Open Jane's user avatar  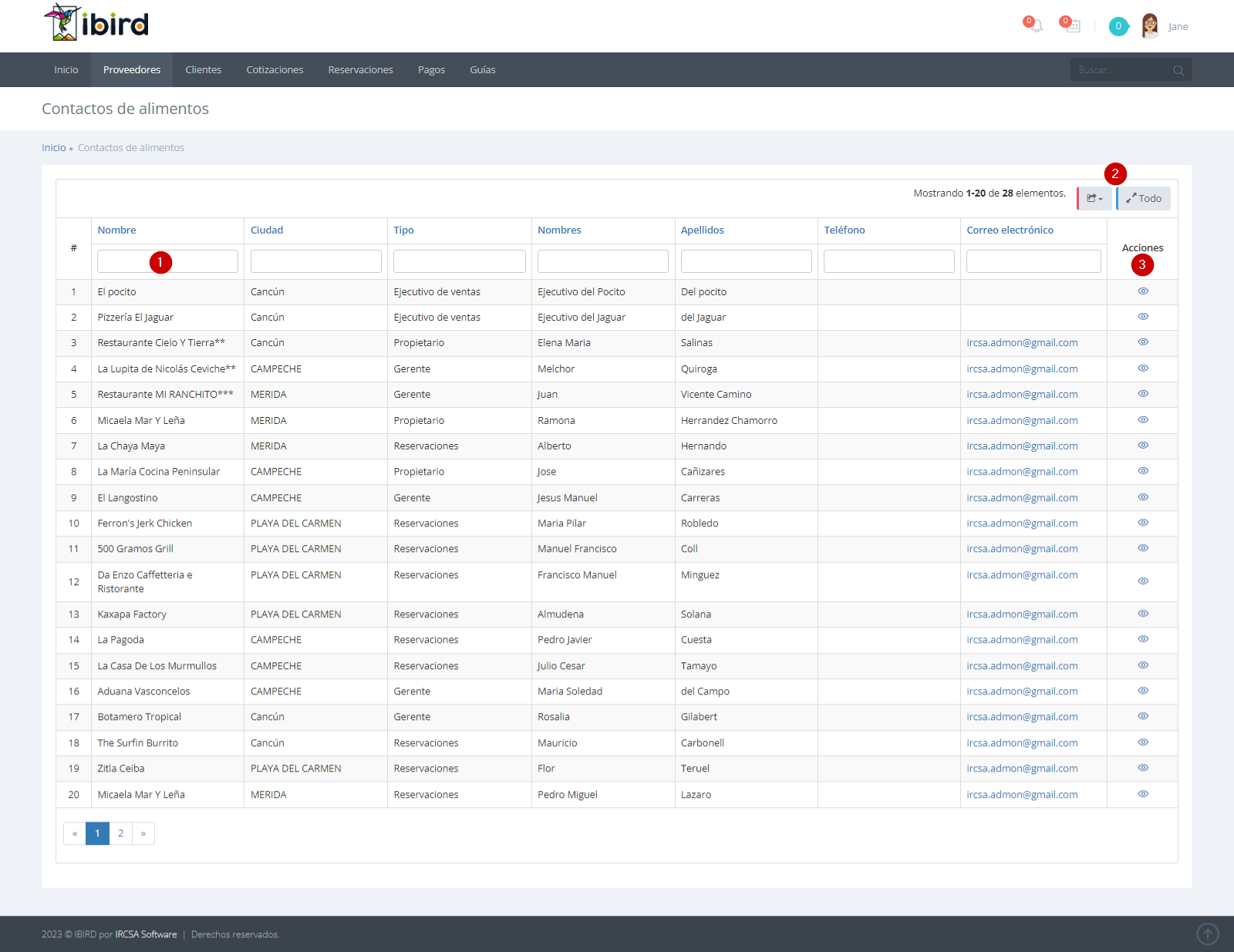(1150, 26)
